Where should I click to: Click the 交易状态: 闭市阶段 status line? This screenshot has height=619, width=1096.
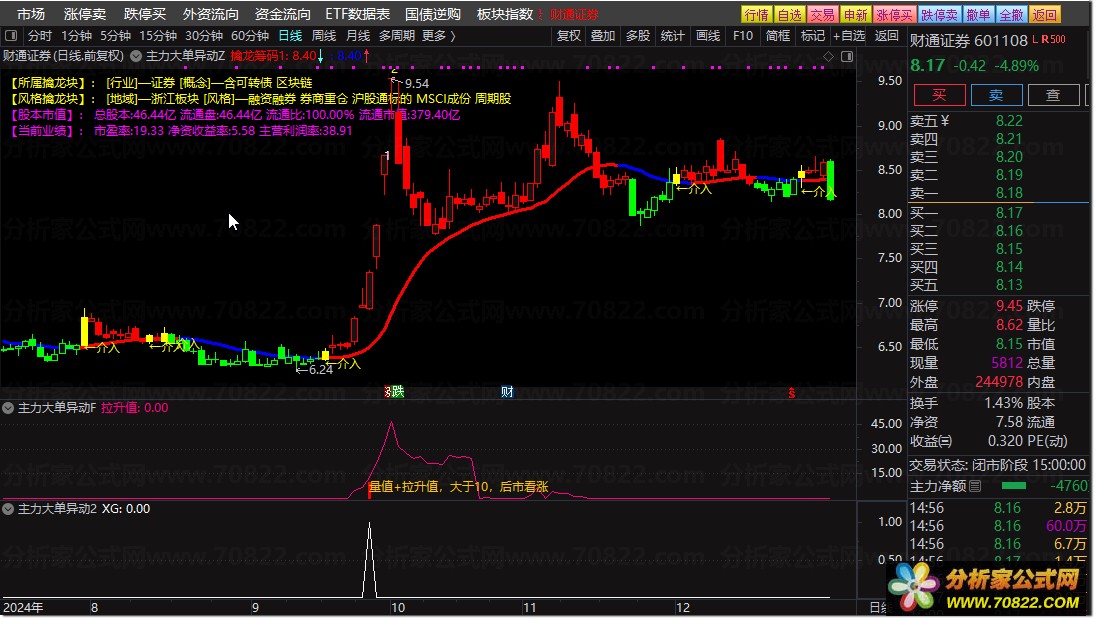(x=997, y=465)
